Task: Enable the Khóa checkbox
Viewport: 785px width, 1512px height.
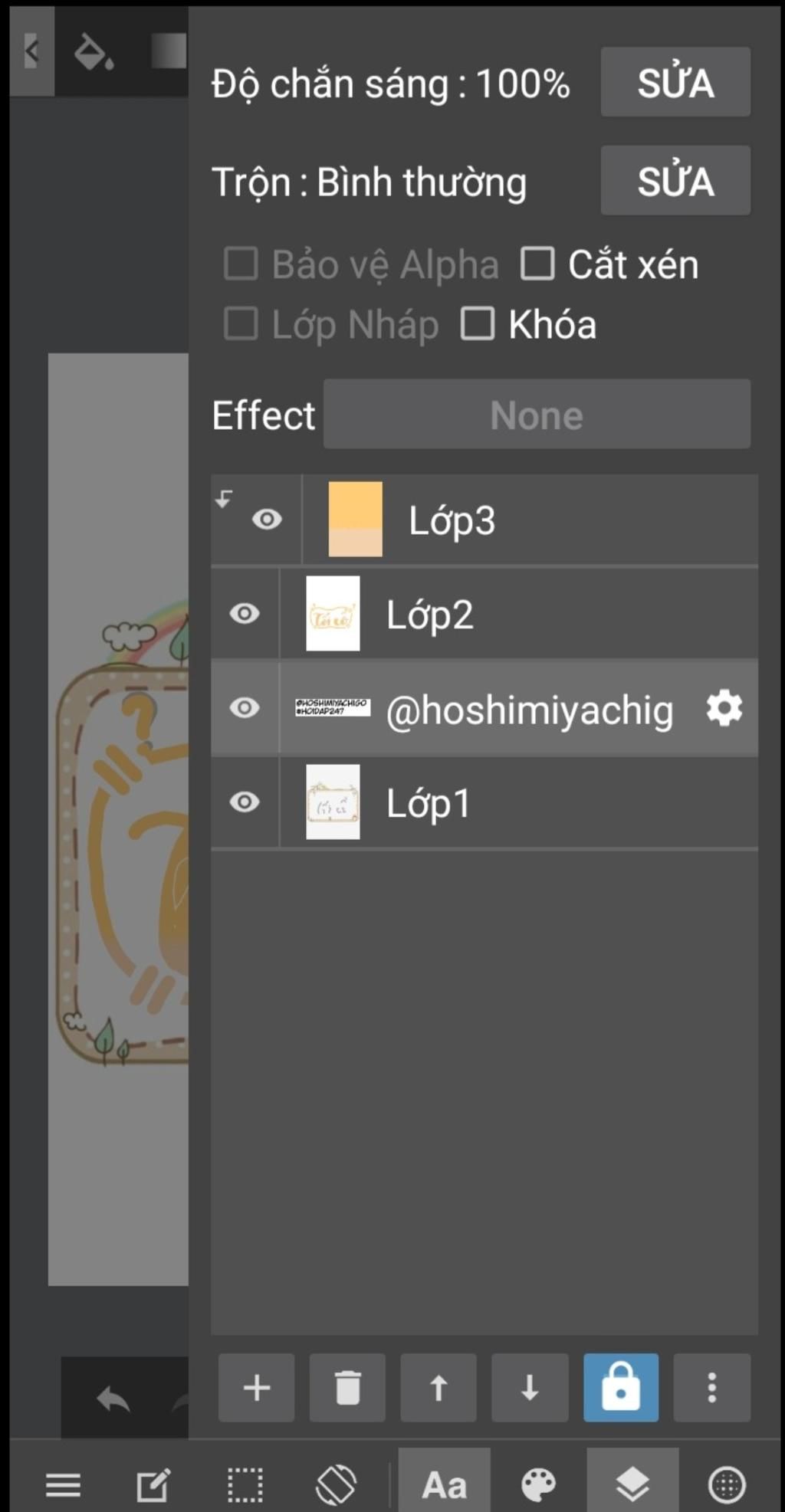Action: tap(477, 323)
